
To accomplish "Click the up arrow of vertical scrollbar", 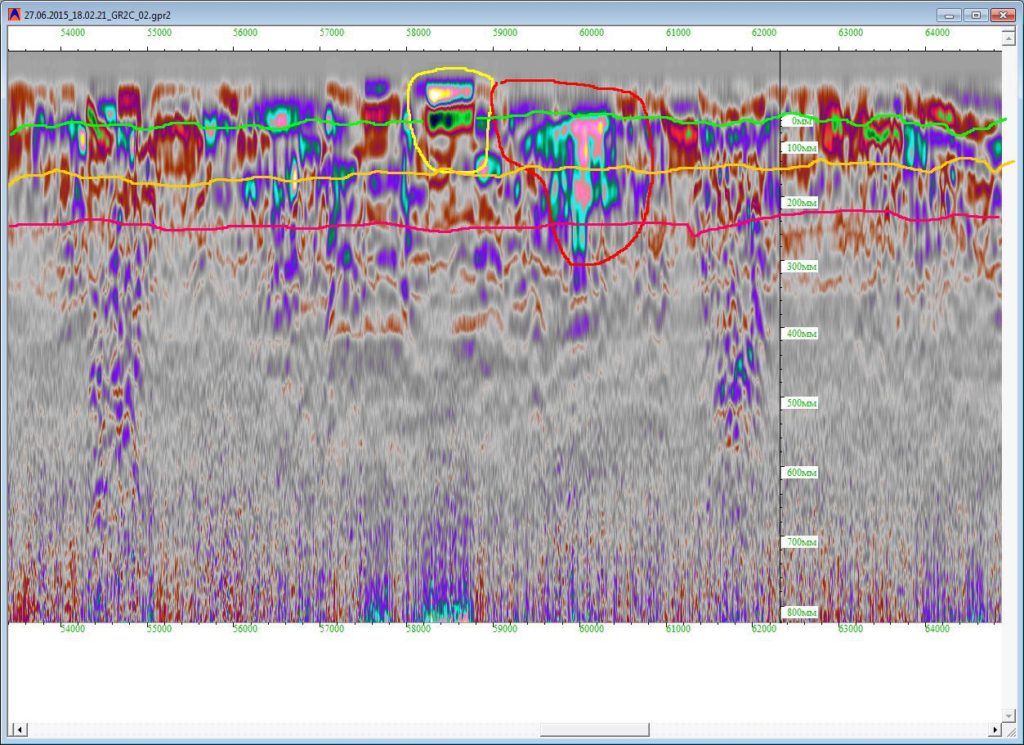I will click(1008, 39).
